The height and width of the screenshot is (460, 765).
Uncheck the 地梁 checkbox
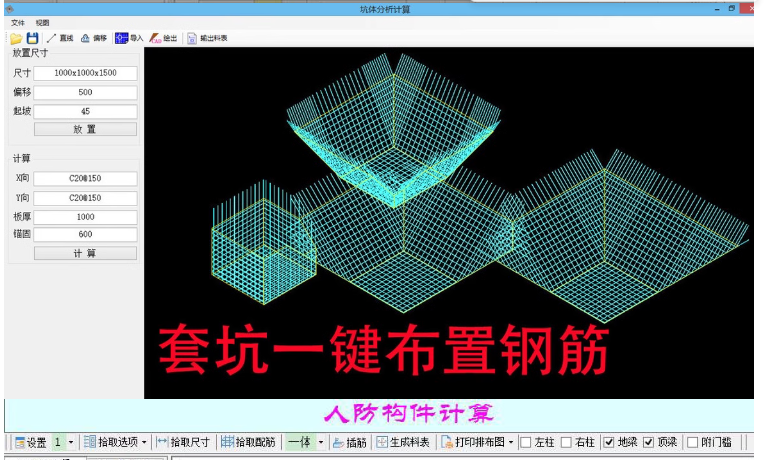pyautogui.click(x=609, y=442)
